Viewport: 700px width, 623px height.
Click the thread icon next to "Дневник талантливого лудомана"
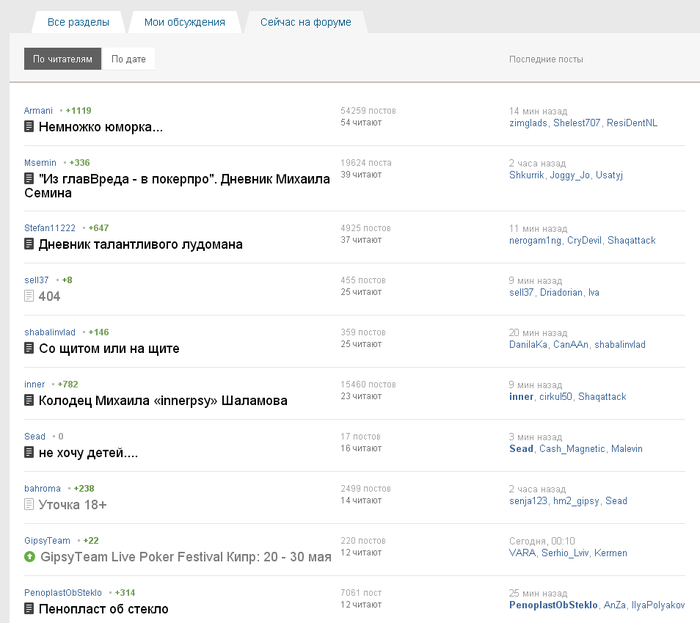(x=29, y=244)
